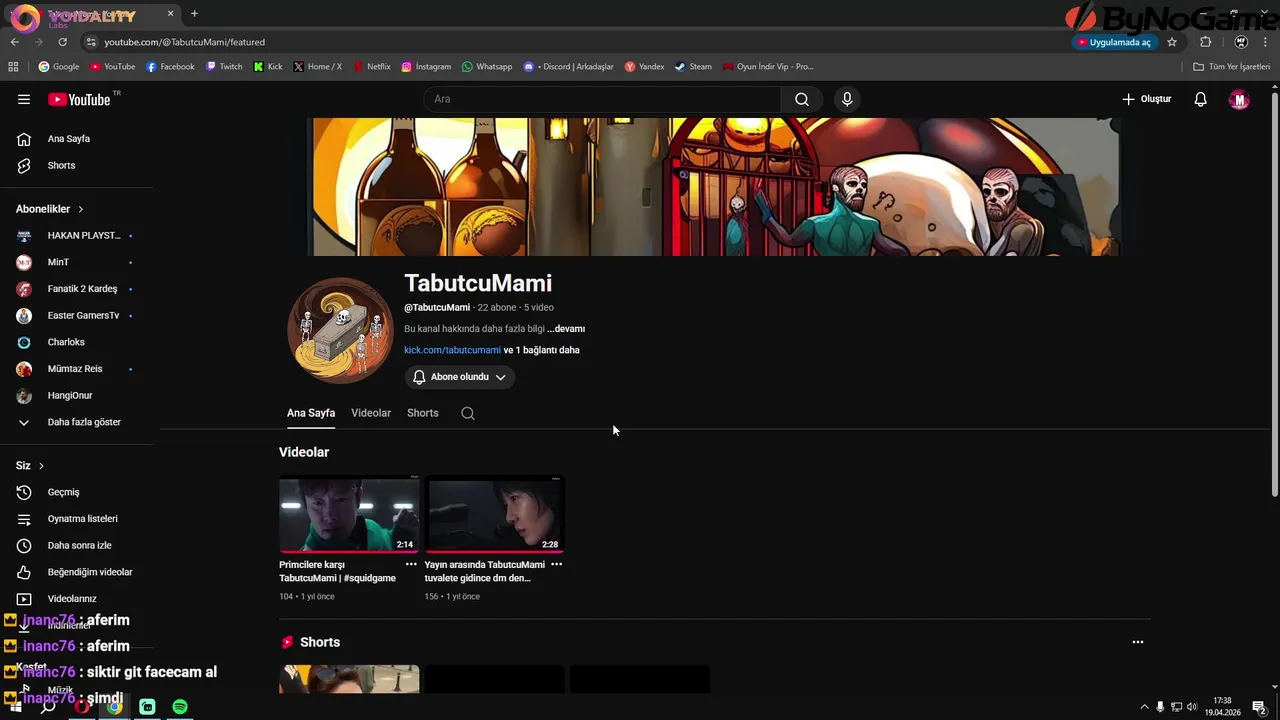This screenshot has height=720, width=1280.
Task: Switch to the Shorts channel tab
Action: point(423,413)
